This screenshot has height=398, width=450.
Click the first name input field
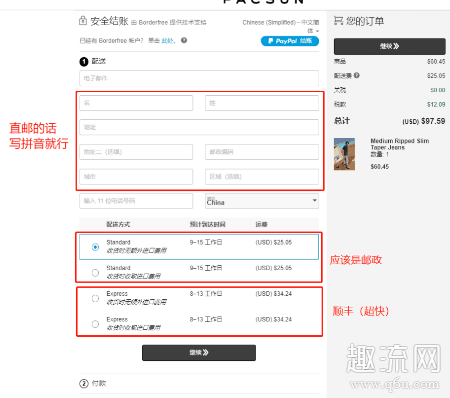(x=136, y=103)
